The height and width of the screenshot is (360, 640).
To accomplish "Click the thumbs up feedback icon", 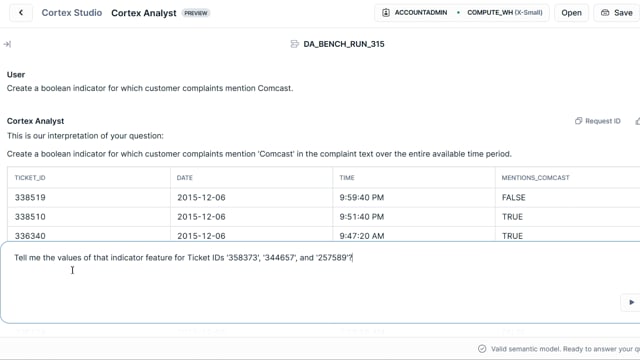I will pos(638,121).
